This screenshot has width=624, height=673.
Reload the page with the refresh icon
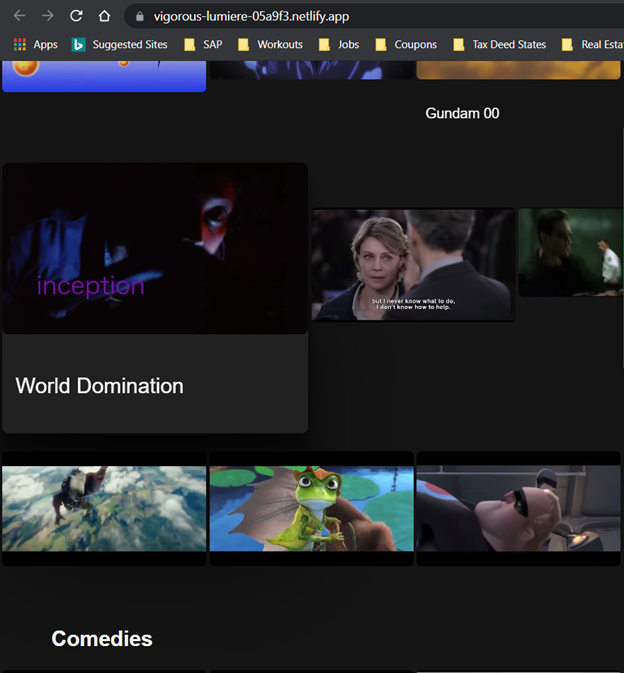point(76,16)
